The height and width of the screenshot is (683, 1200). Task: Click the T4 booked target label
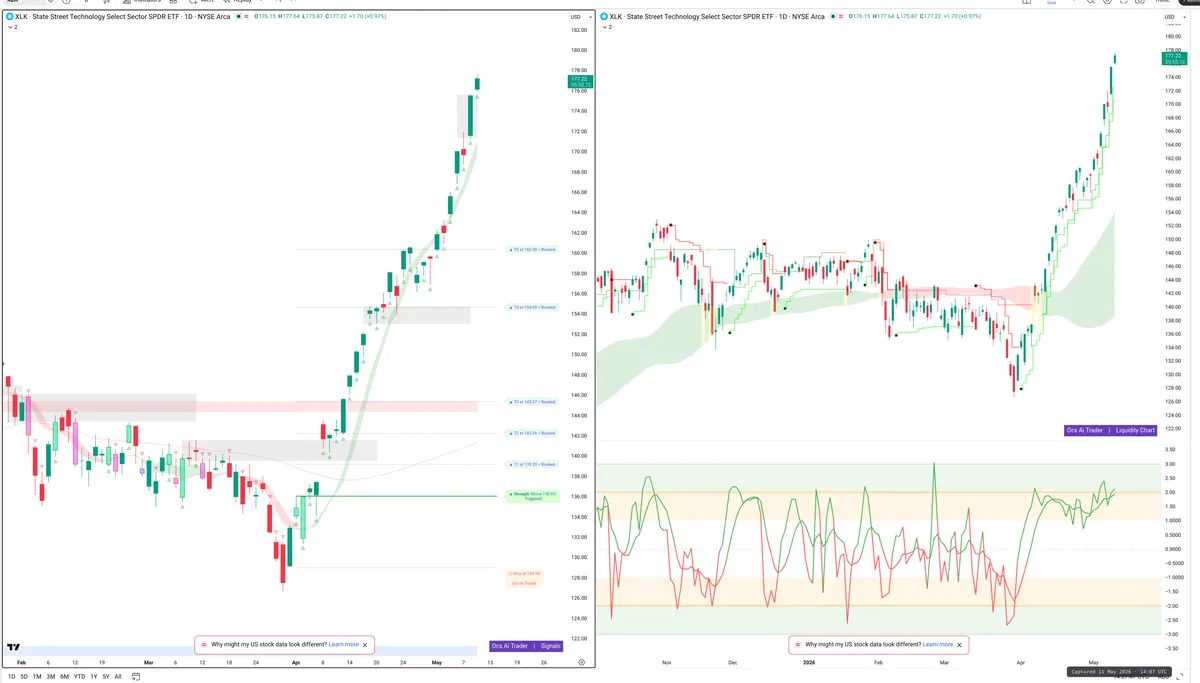click(x=532, y=307)
